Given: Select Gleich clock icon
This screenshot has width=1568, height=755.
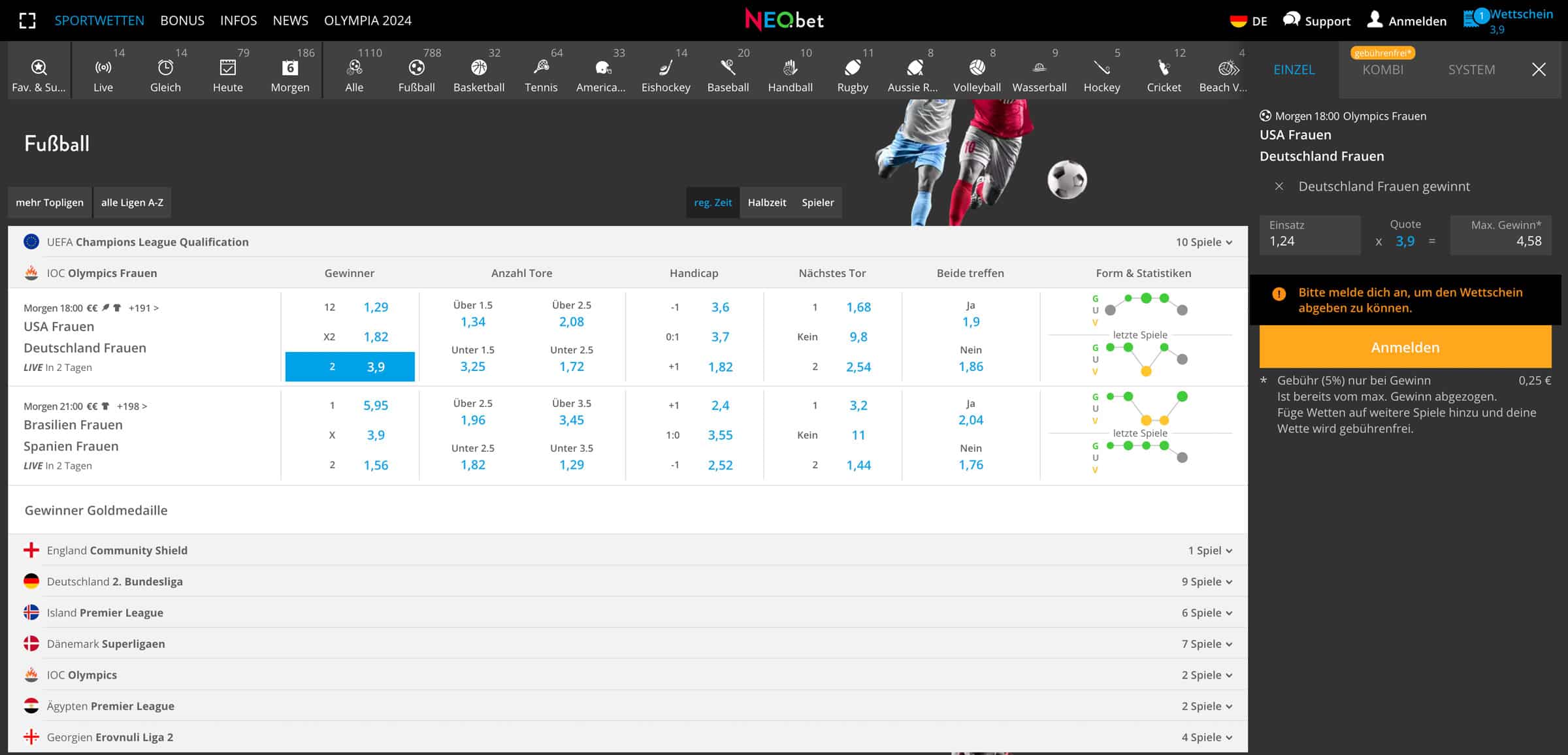Looking at the screenshot, I should pos(165,67).
